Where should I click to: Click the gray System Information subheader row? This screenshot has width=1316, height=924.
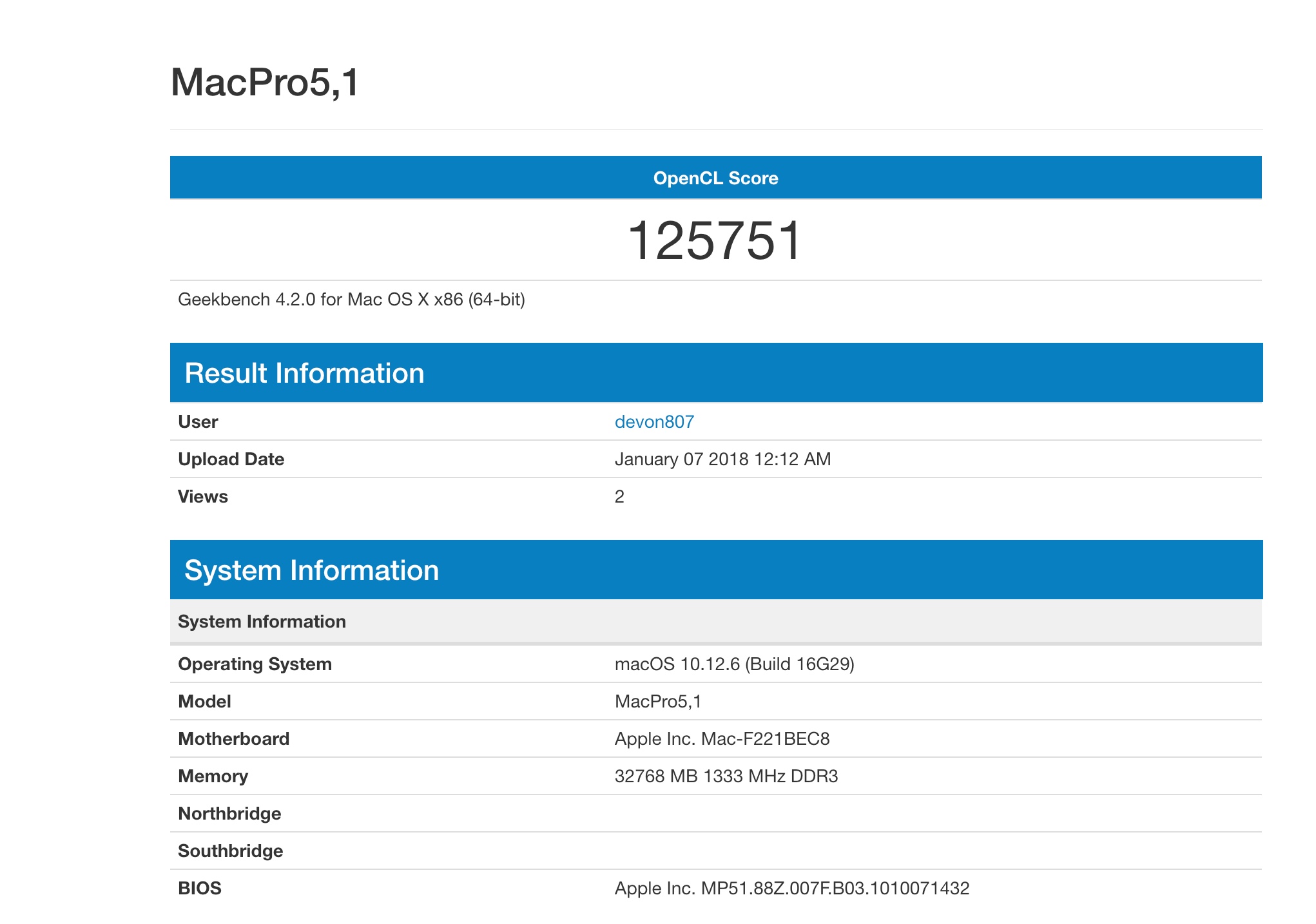pyautogui.click(x=715, y=621)
